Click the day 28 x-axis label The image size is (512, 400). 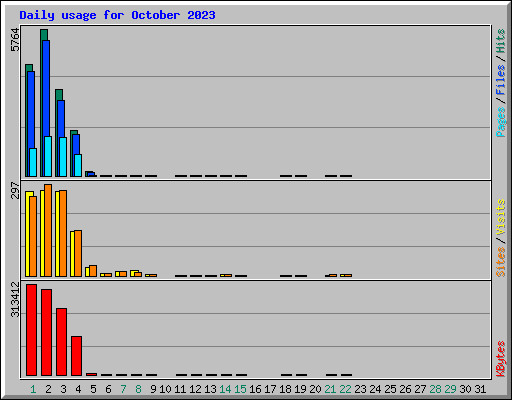(x=435, y=389)
